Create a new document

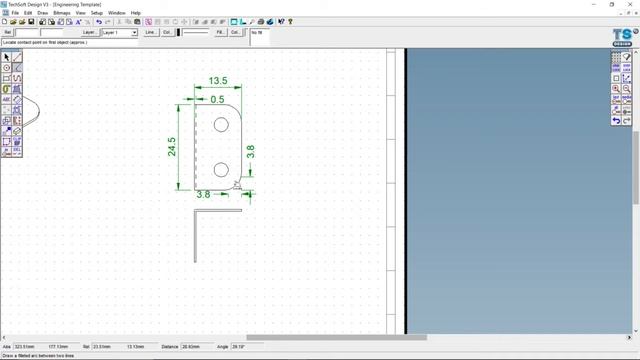coord(4,22)
